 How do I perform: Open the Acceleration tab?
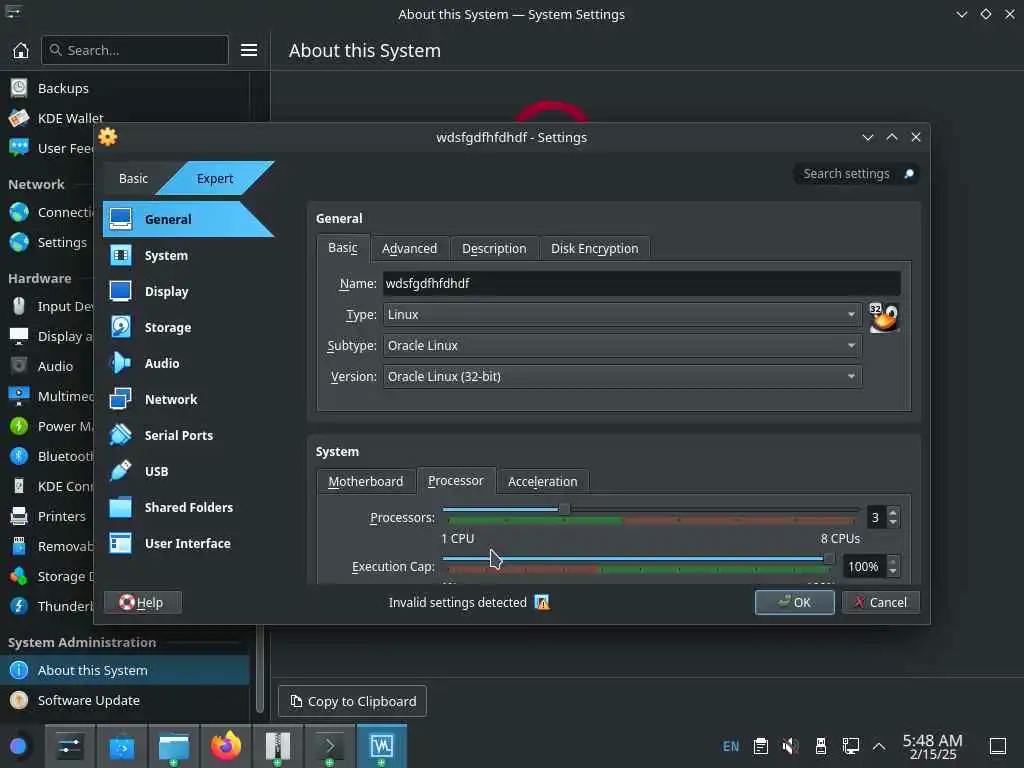tap(543, 481)
